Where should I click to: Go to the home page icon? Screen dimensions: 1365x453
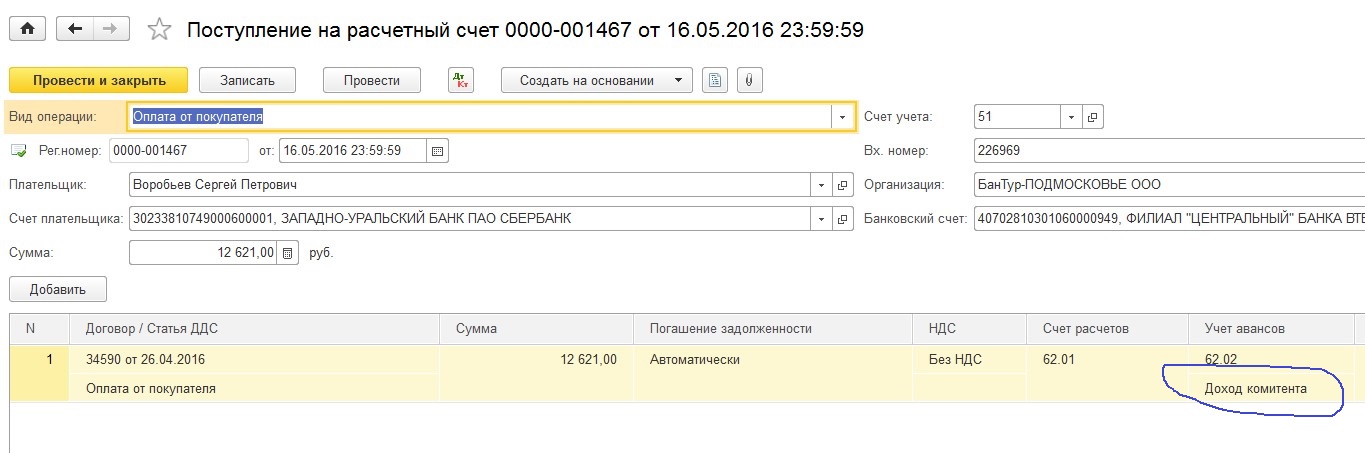[27, 29]
